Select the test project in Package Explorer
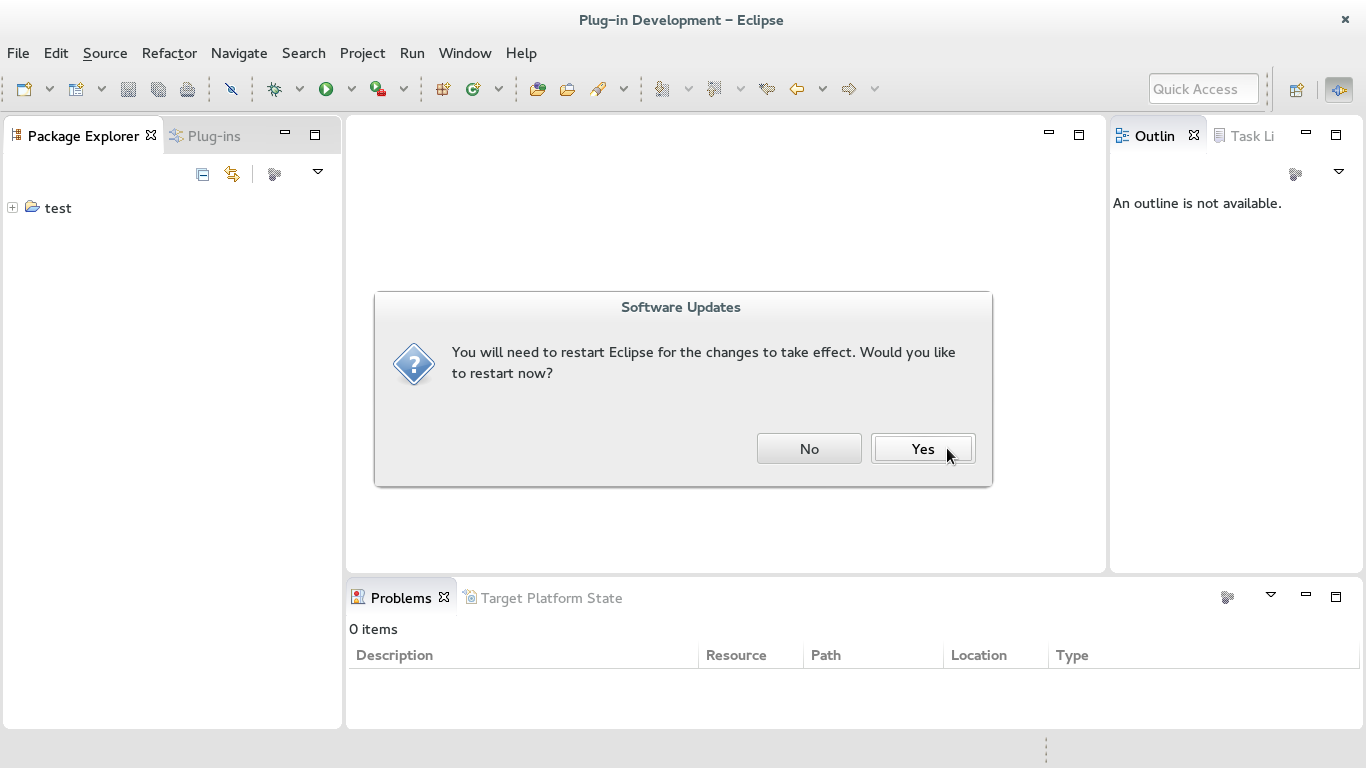 click(58, 208)
